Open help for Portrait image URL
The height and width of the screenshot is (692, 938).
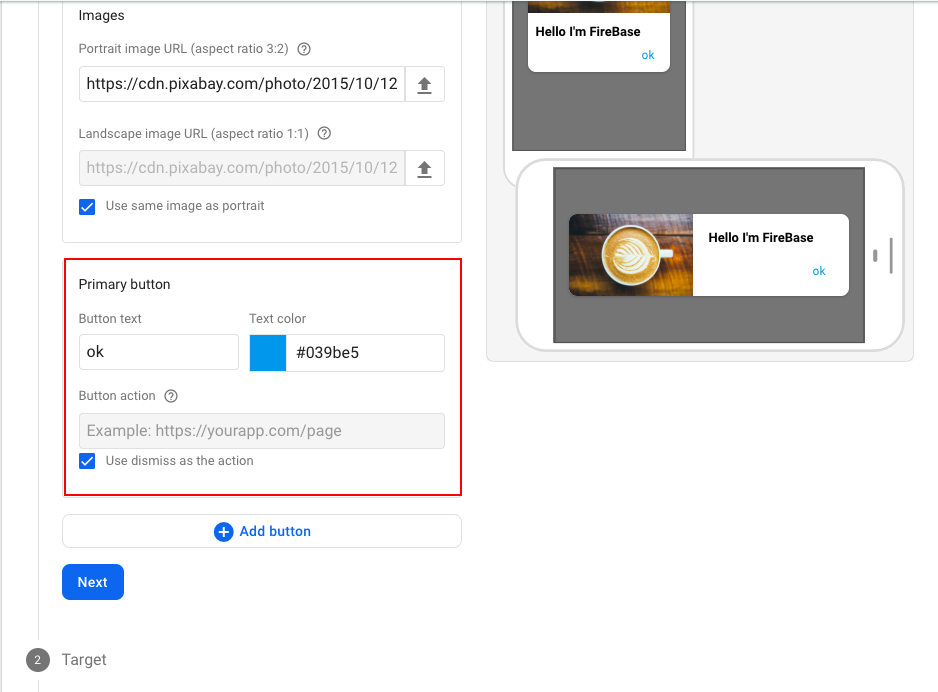point(304,49)
